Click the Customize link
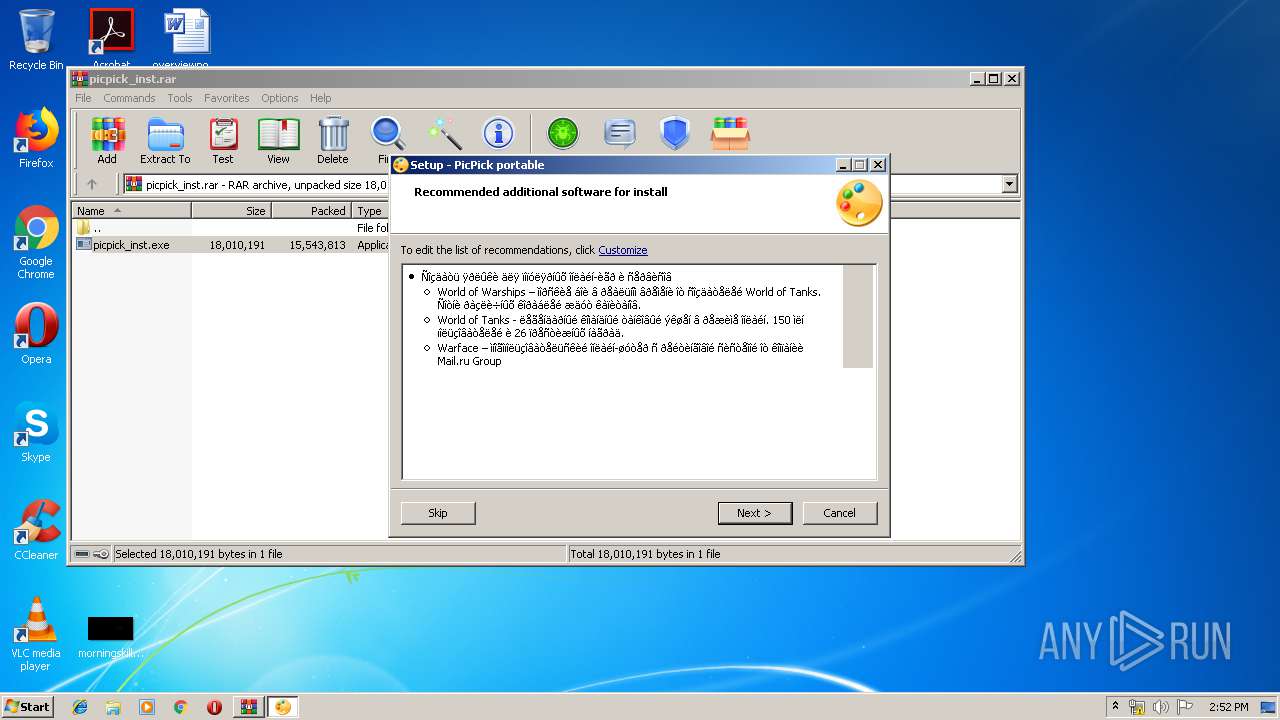1280x720 pixels. [x=623, y=250]
